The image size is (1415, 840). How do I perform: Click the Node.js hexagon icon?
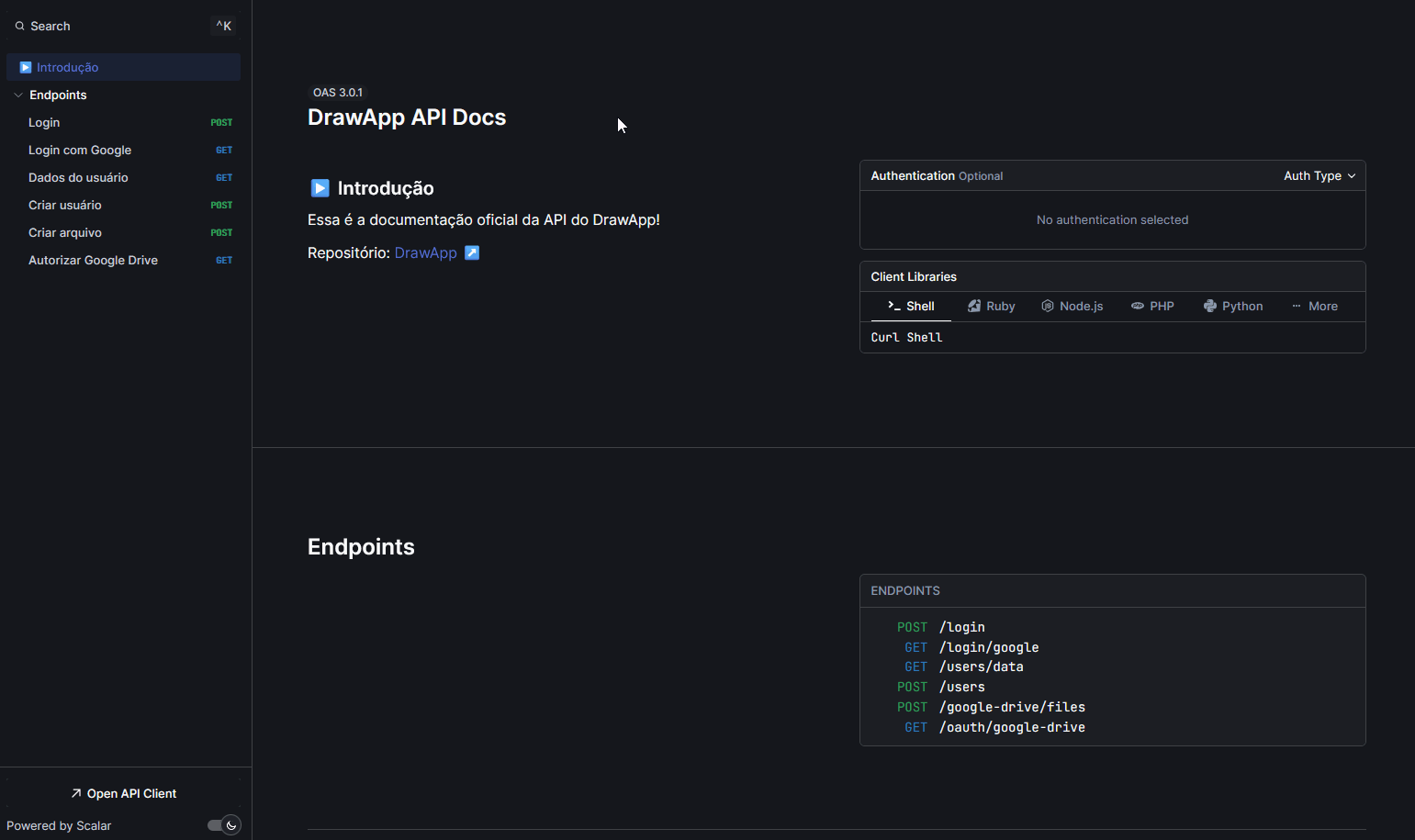1047,306
